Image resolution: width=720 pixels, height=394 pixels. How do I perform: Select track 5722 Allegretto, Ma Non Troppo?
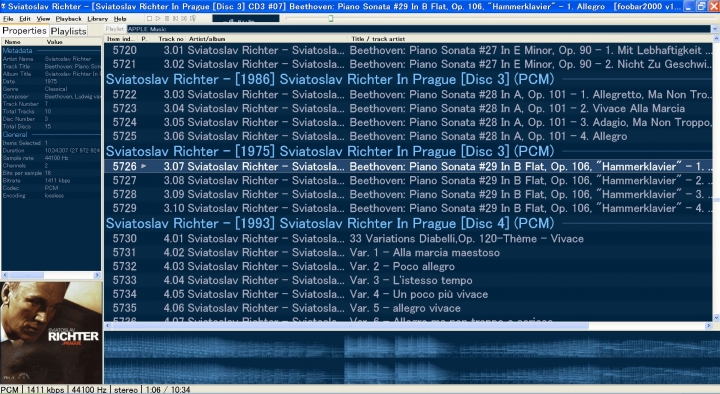point(408,95)
